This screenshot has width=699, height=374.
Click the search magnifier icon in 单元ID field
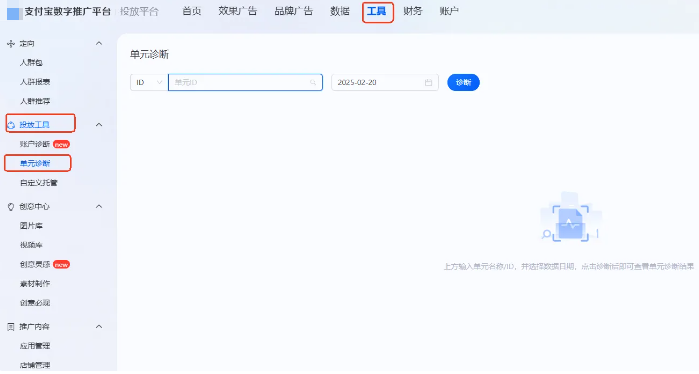tap(313, 82)
